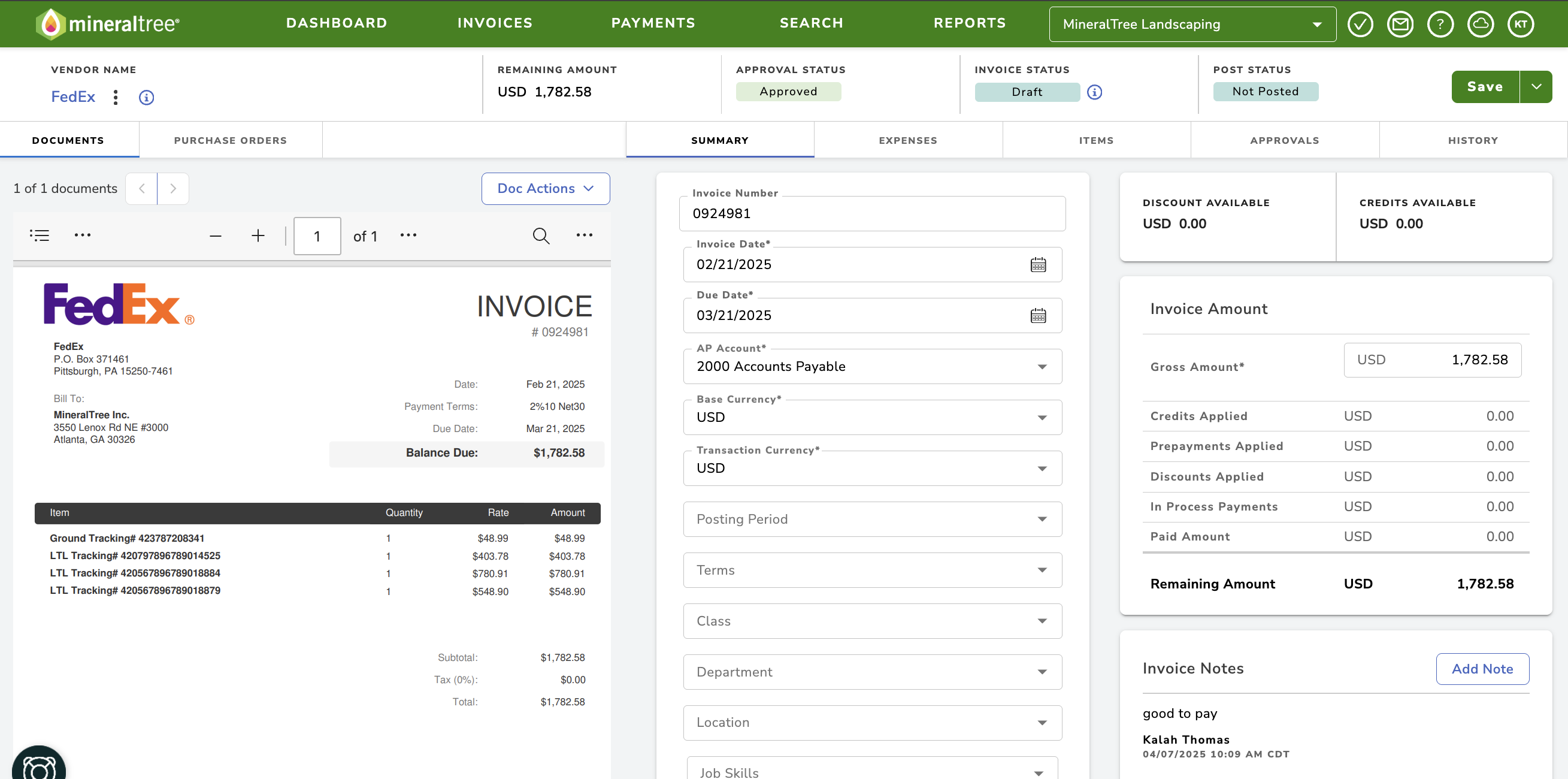
Task: Open the Department dropdown
Action: coord(872,672)
